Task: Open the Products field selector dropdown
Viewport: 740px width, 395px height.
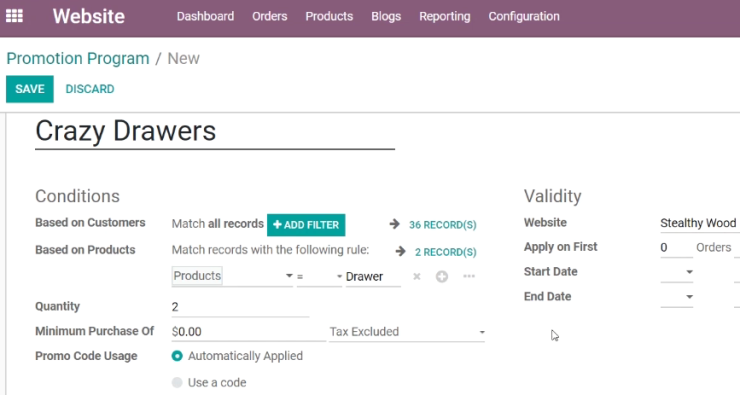Action: pyautogui.click(x=232, y=276)
